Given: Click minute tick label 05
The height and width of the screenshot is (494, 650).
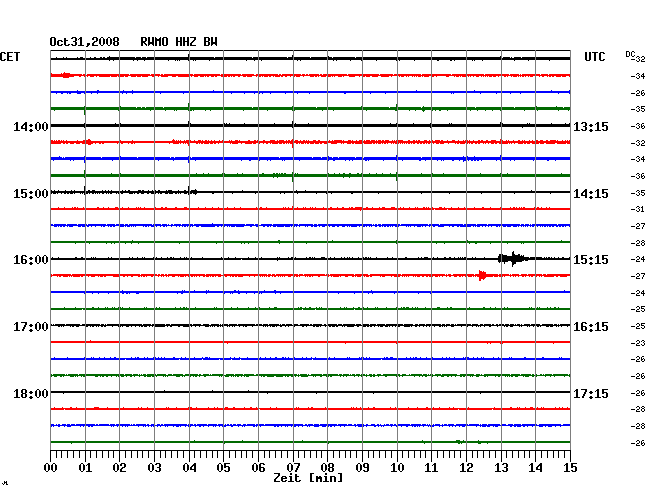Looking at the screenshot, I should (223, 468).
